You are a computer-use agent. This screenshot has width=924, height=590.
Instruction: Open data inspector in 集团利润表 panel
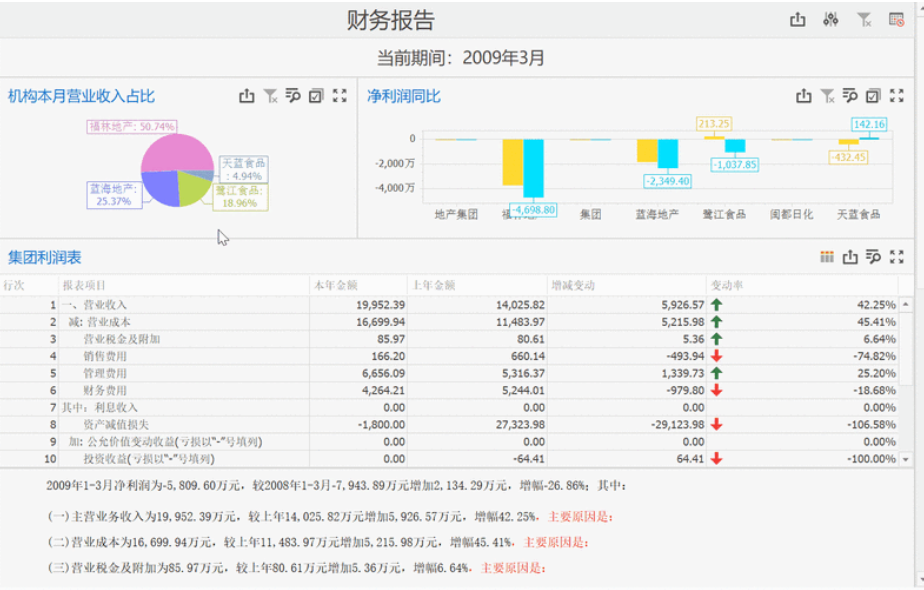(873, 256)
